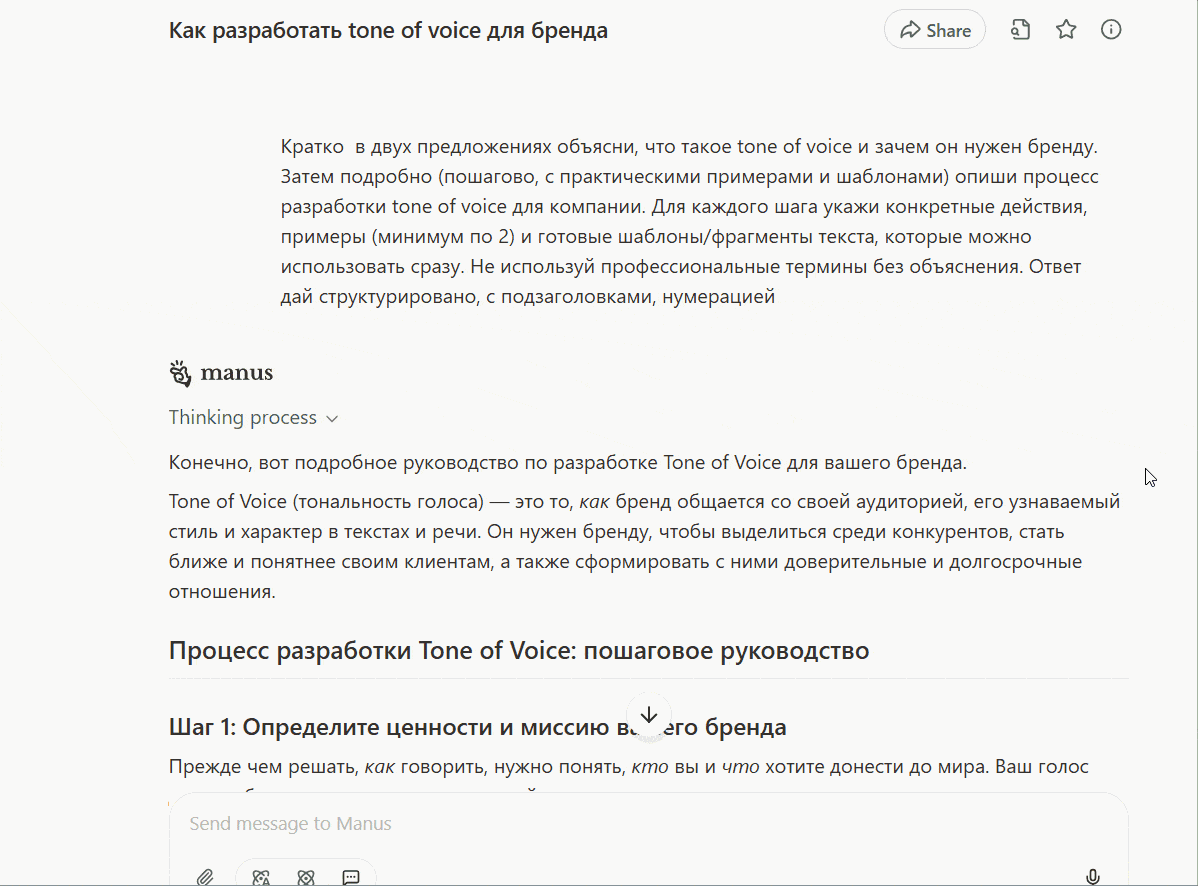The height and width of the screenshot is (886, 1198).
Task: Click the share arrow icon
Action: tap(910, 30)
